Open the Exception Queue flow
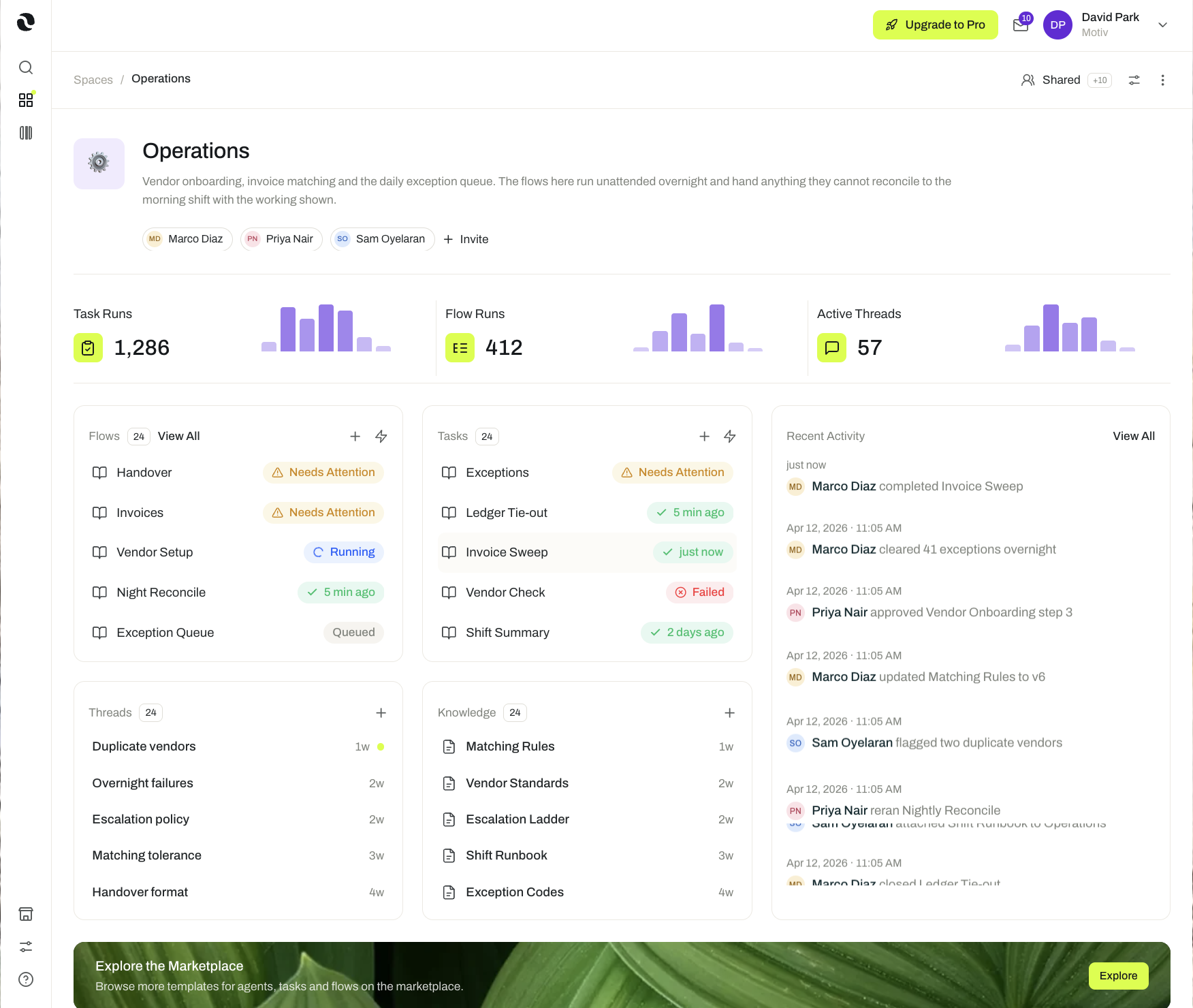 tap(238, 633)
